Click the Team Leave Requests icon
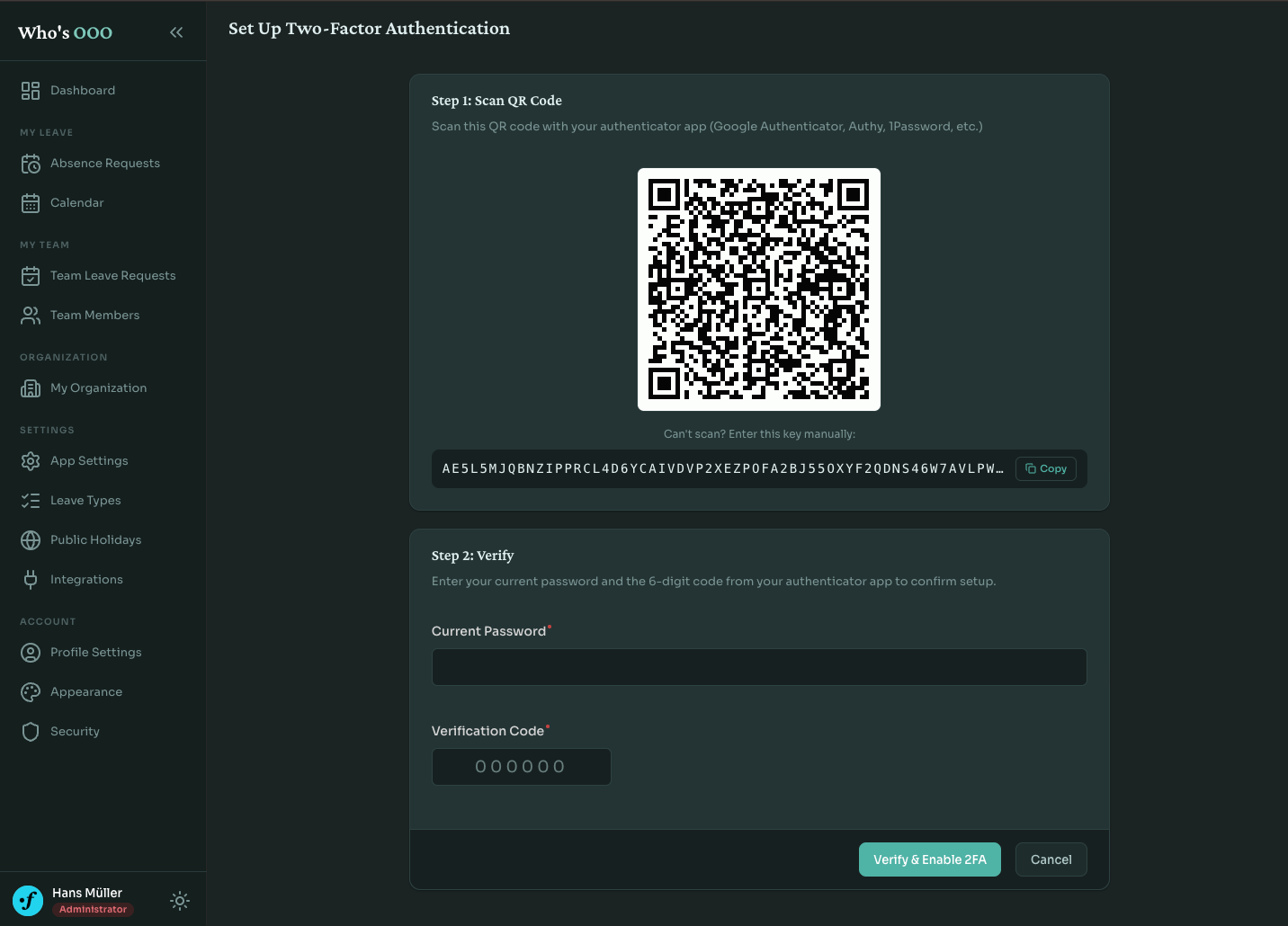This screenshot has height=926, width=1288. point(31,276)
